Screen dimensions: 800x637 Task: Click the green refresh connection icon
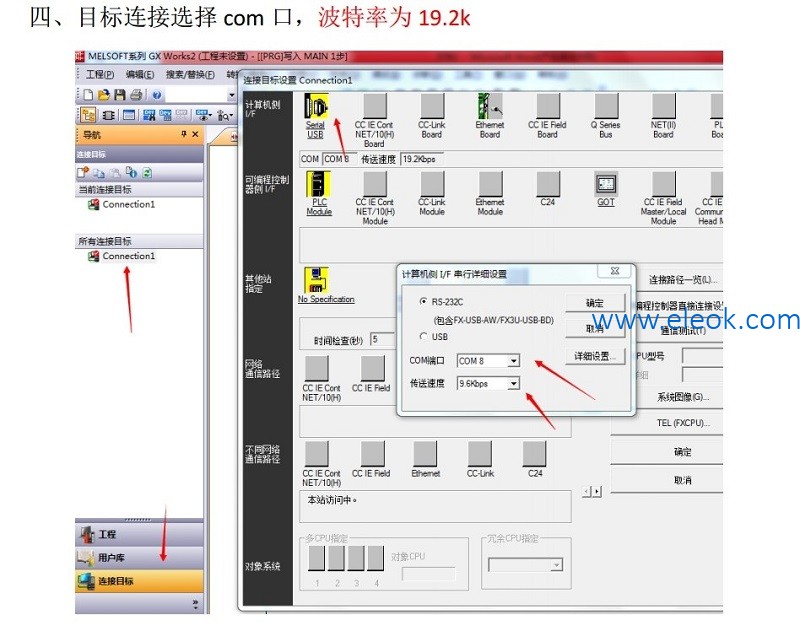147,173
